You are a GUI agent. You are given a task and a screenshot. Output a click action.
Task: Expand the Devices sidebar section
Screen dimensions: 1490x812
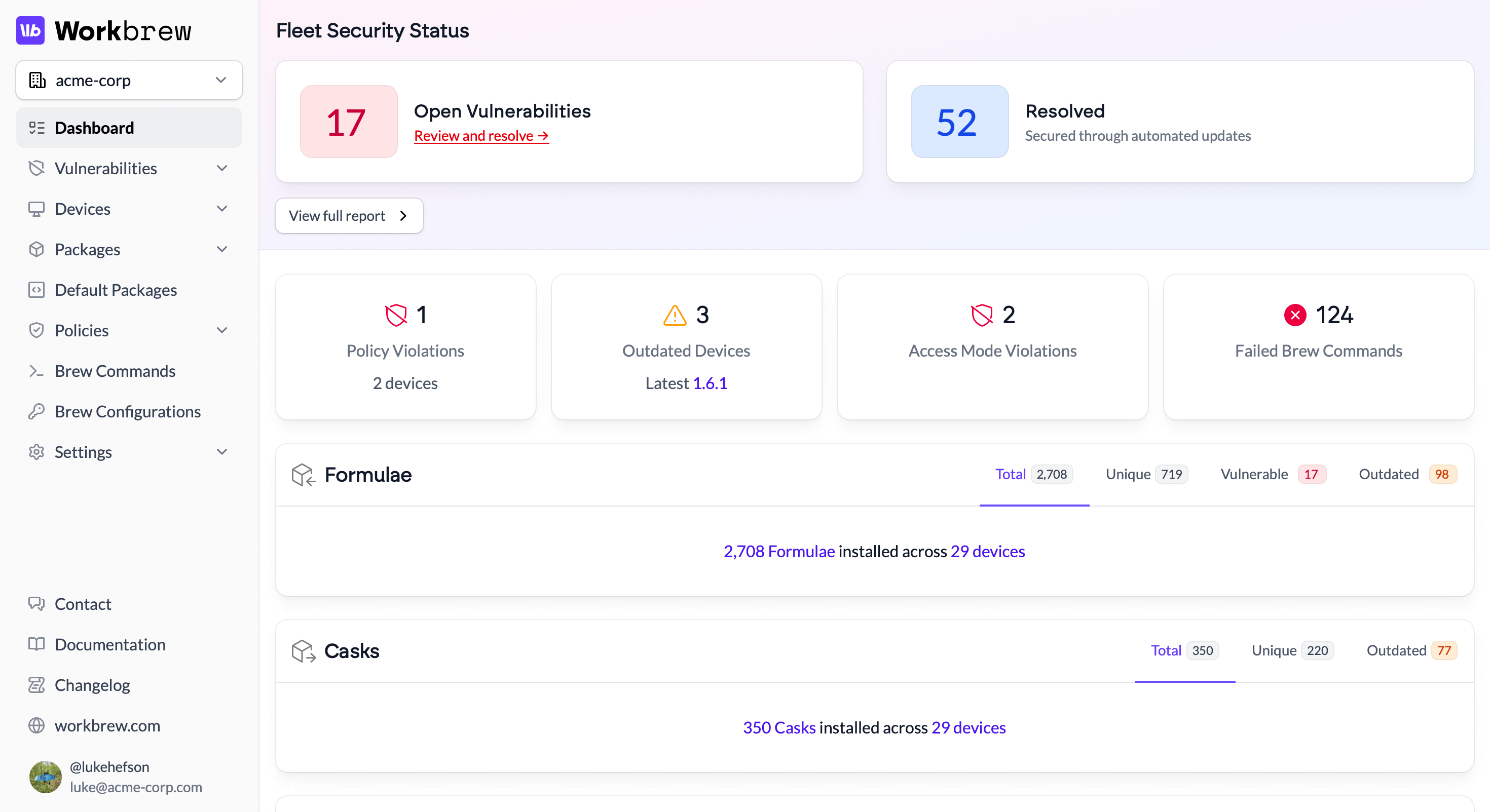tap(221, 209)
